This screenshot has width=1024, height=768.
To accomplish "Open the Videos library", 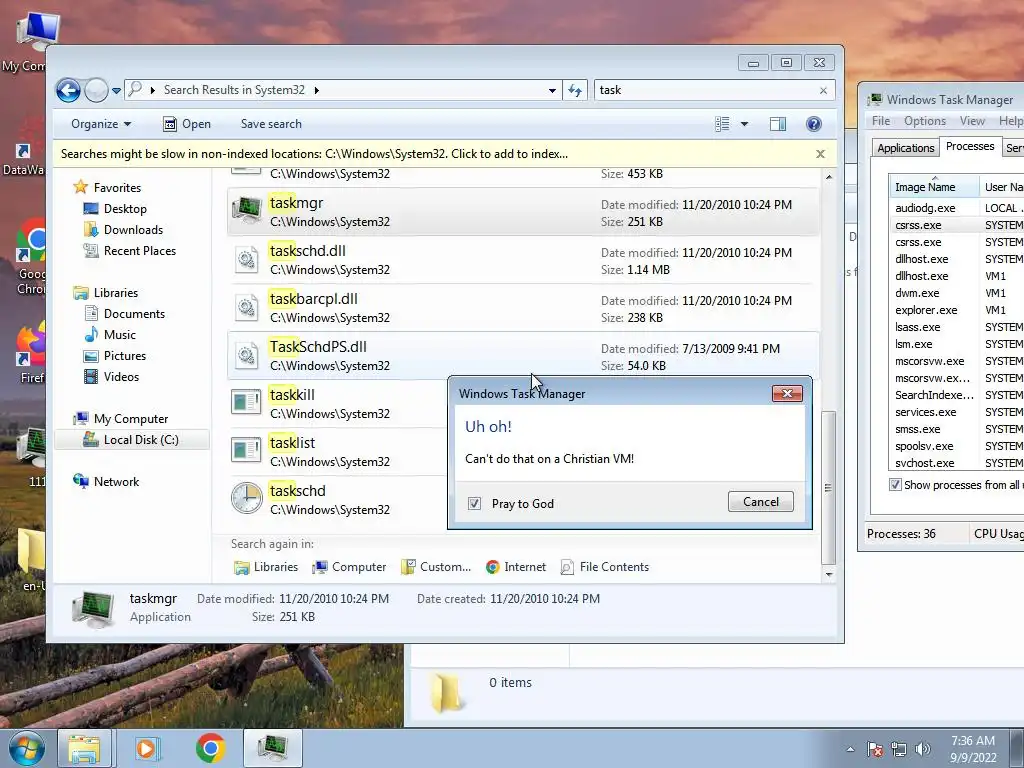I will 112,377.
